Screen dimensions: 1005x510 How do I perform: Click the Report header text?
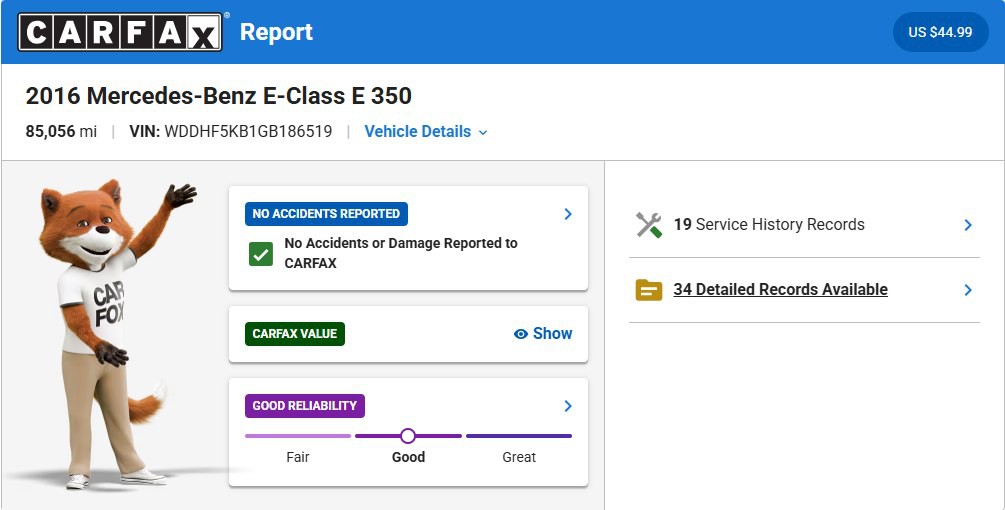276,32
